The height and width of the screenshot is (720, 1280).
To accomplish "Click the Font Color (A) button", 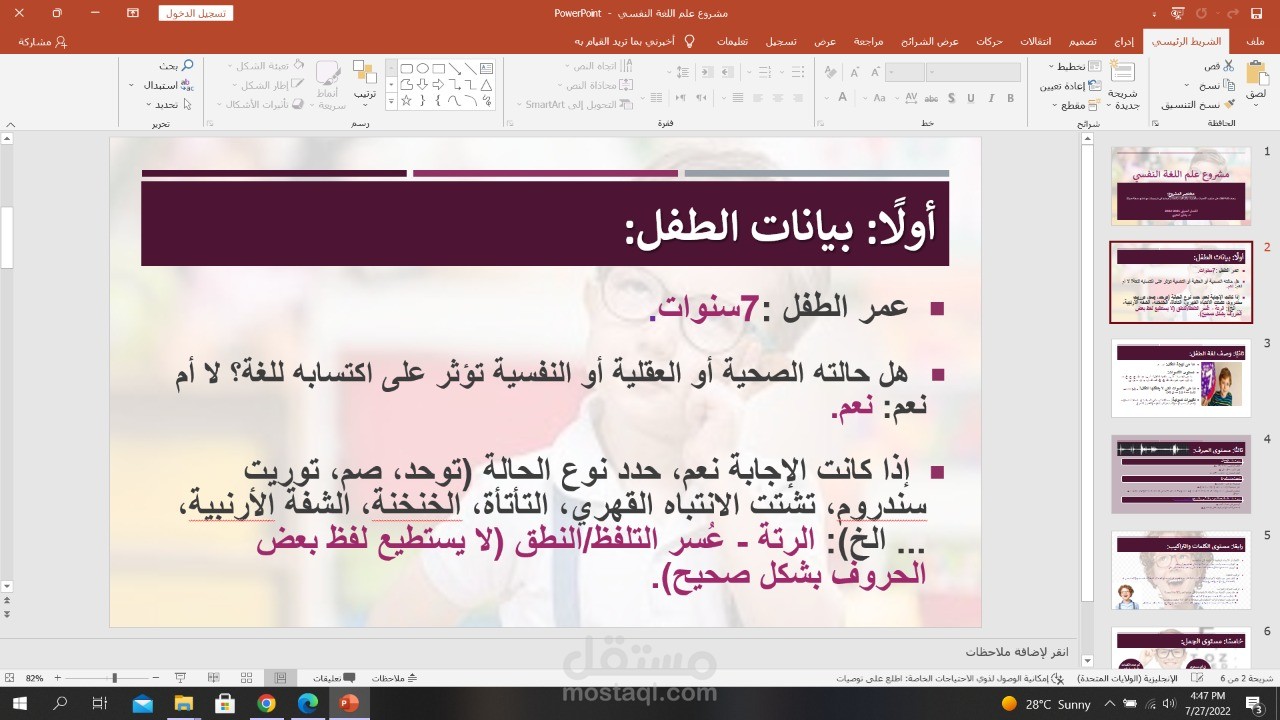I will coord(842,98).
